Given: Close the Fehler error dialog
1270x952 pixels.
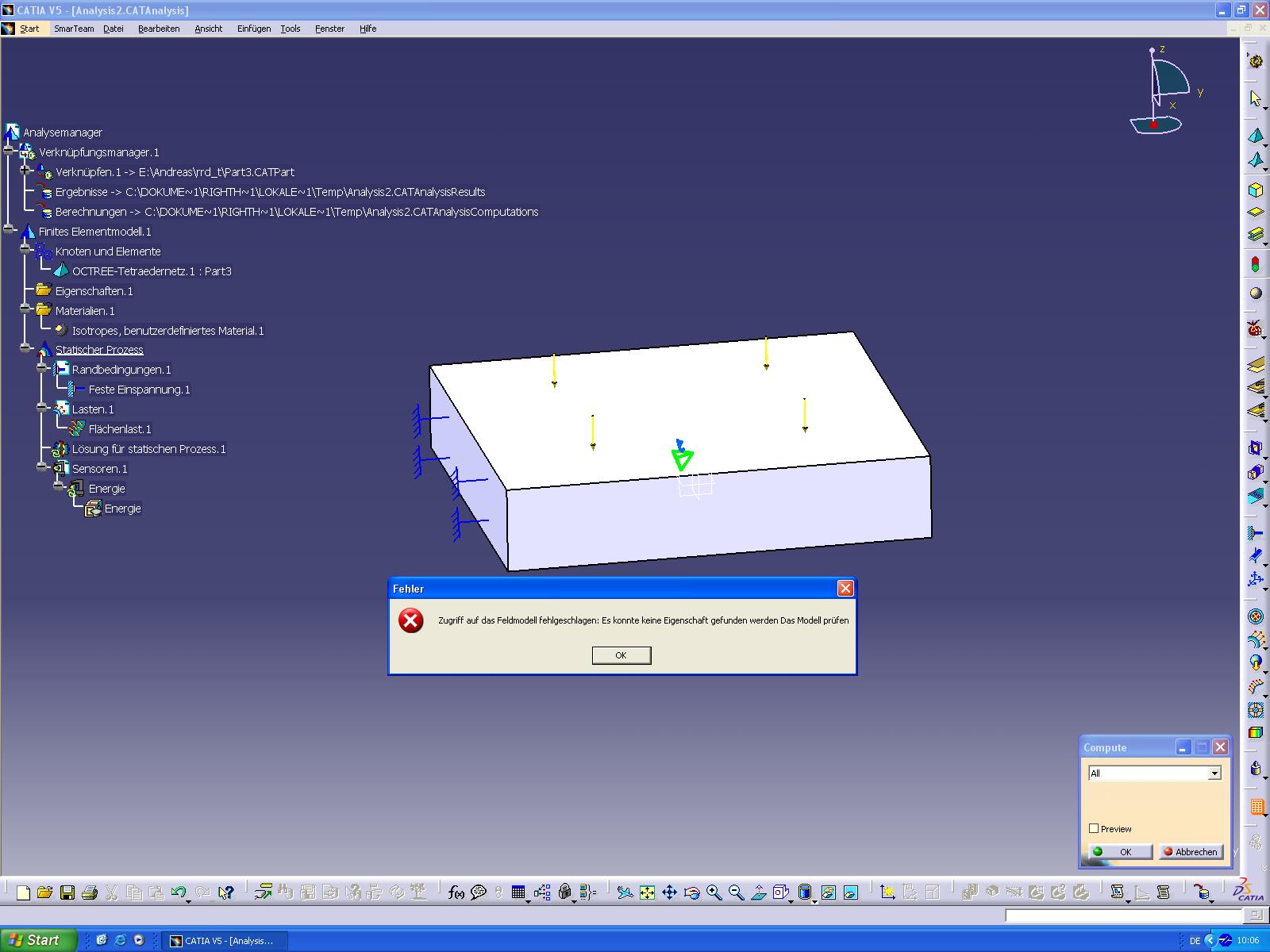Looking at the screenshot, I should 845,588.
